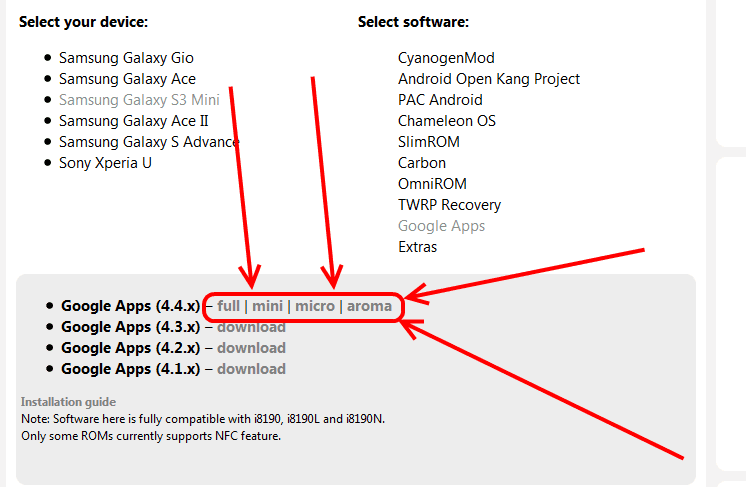The height and width of the screenshot is (487, 746).
Task: Pick Samsung Galaxy S Advance
Action: (149, 142)
